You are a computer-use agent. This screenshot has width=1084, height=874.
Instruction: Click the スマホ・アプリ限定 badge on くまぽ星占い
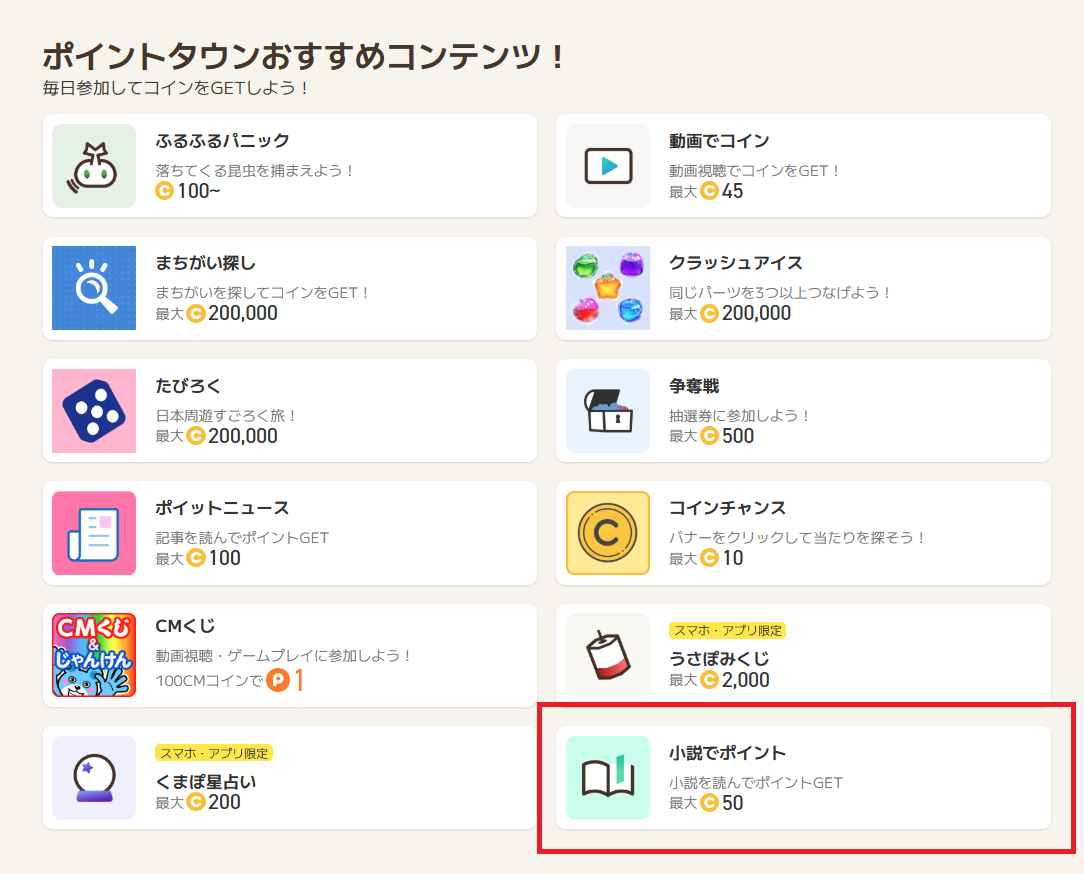coord(214,753)
